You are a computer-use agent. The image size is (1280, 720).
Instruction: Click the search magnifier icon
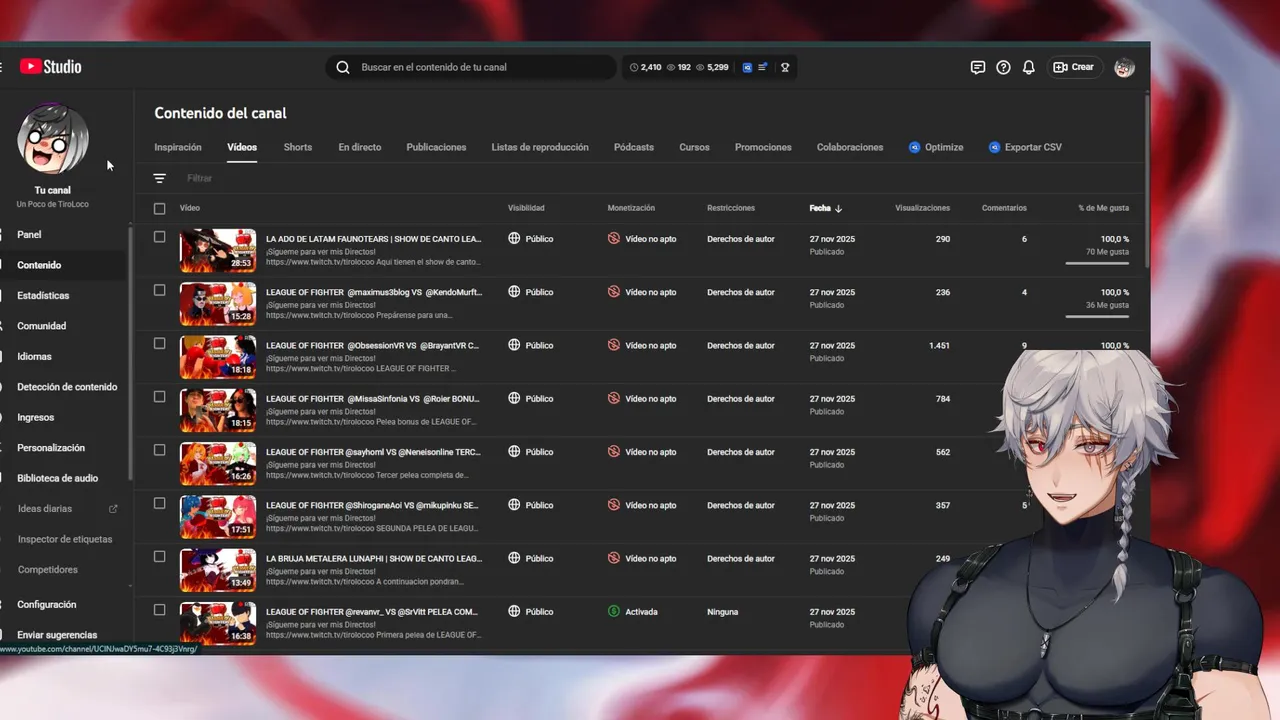[x=343, y=67]
